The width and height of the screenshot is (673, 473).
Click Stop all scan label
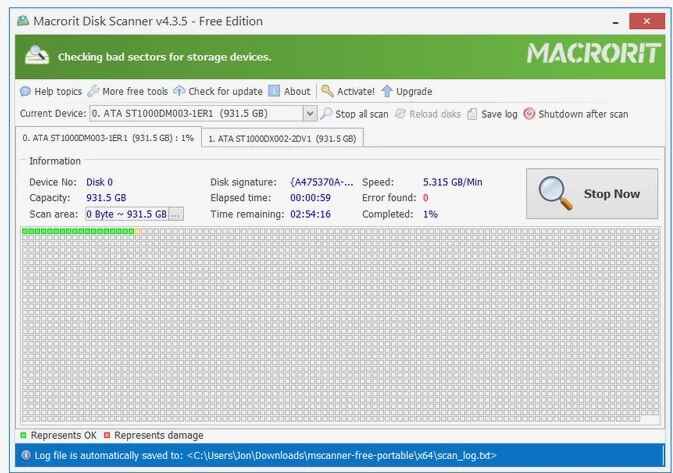click(362, 114)
